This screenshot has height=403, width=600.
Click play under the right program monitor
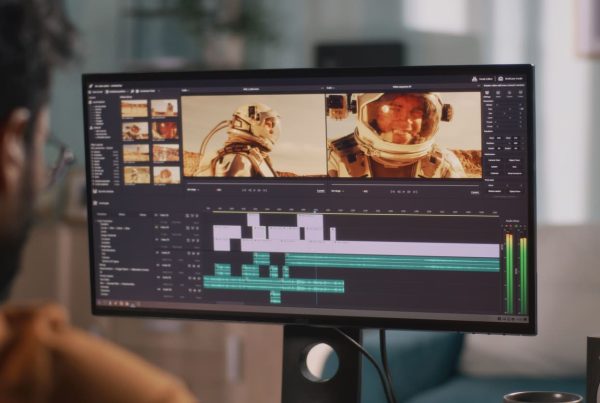click(x=403, y=191)
